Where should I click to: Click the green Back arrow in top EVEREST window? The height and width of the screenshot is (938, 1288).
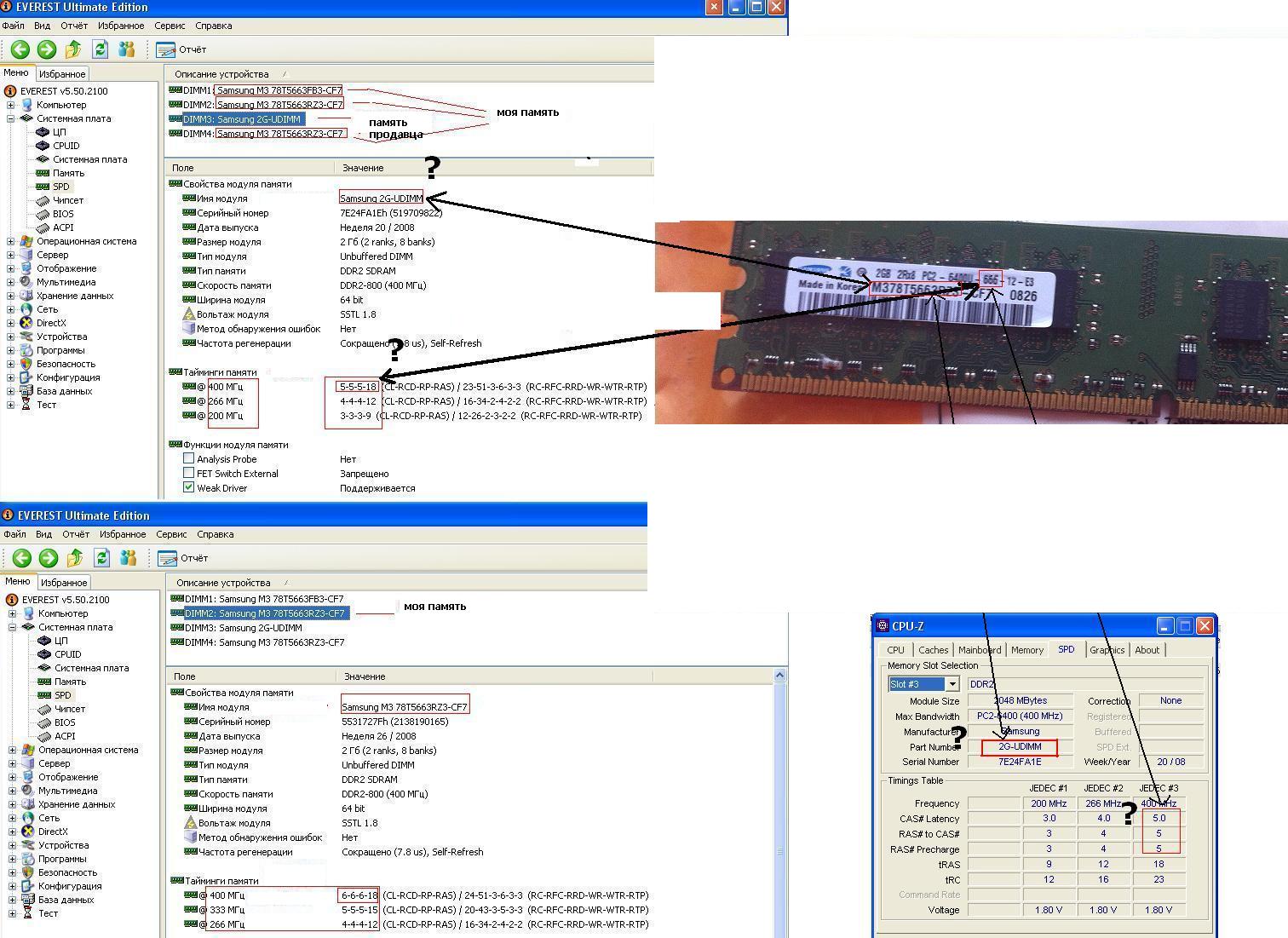[20, 49]
